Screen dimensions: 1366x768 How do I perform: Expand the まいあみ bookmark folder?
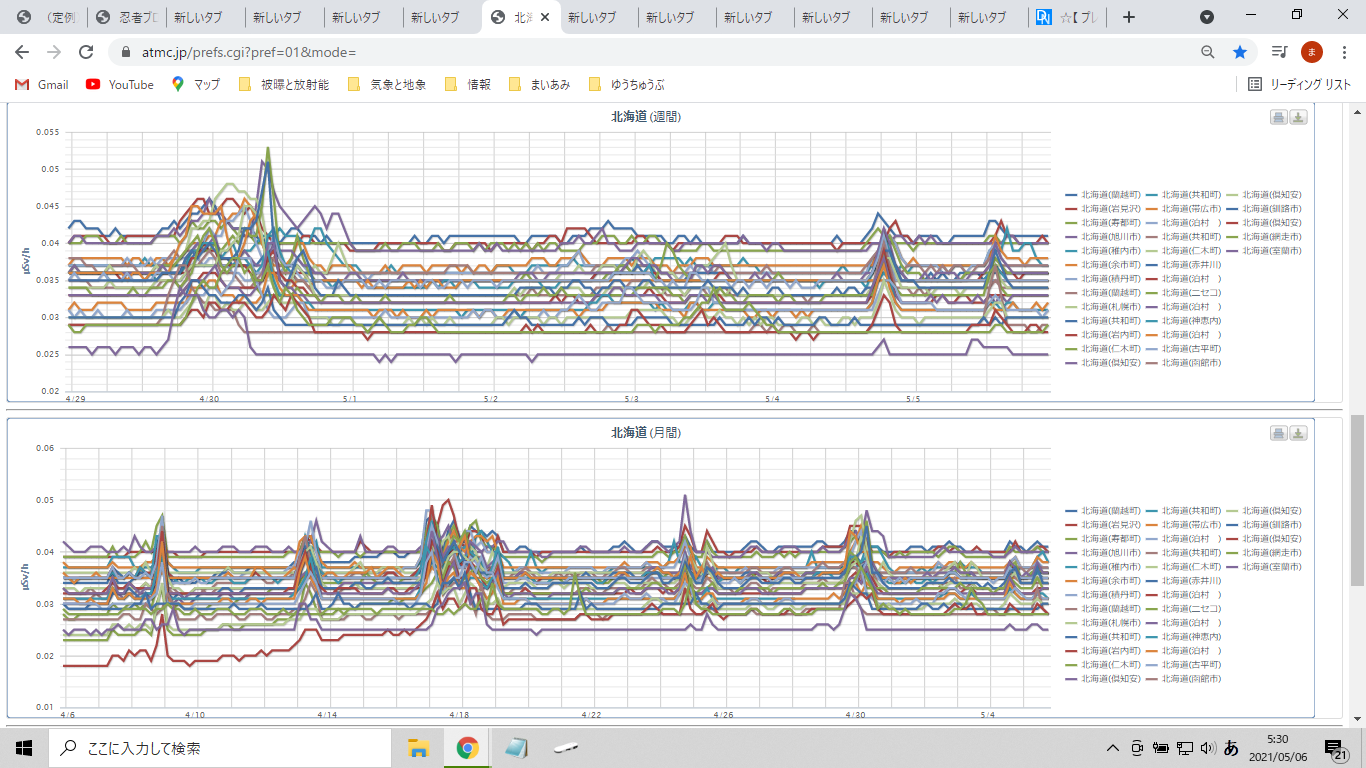[539, 85]
